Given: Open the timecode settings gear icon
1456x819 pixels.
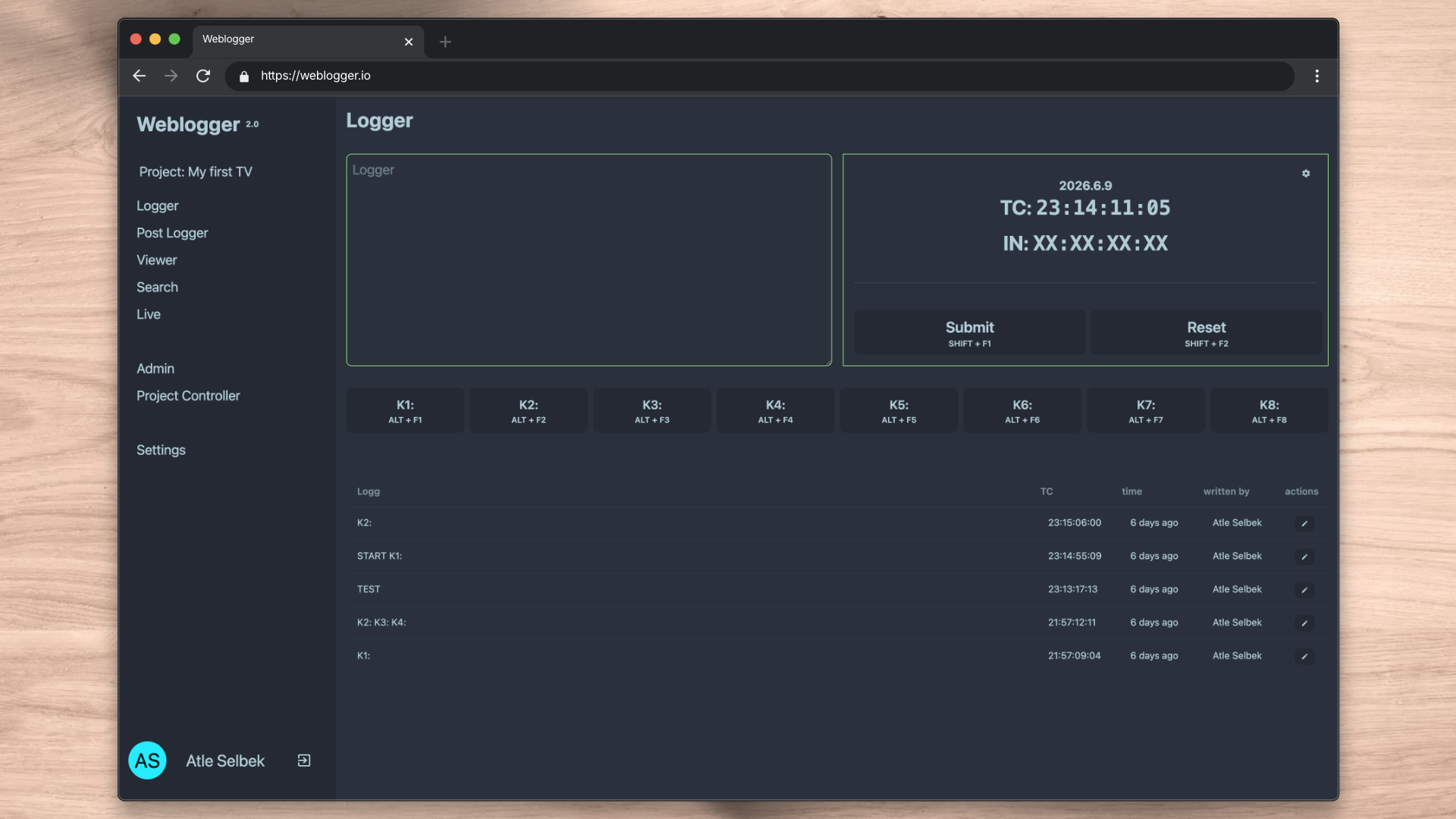Looking at the screenshot, I should pyautogui.click(x=1306, y=174).
